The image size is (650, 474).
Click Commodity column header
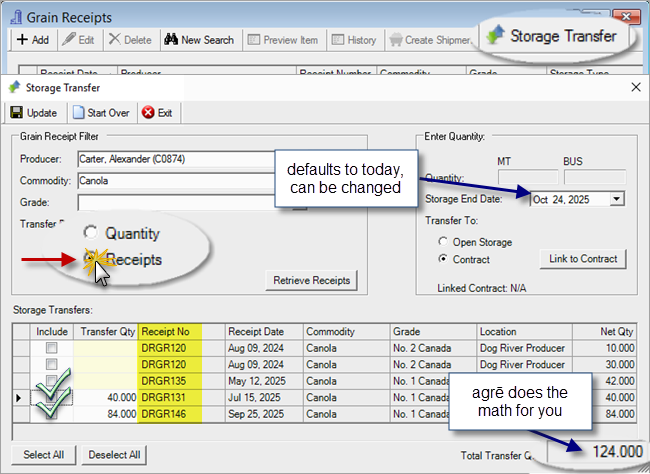click(347, 332)
